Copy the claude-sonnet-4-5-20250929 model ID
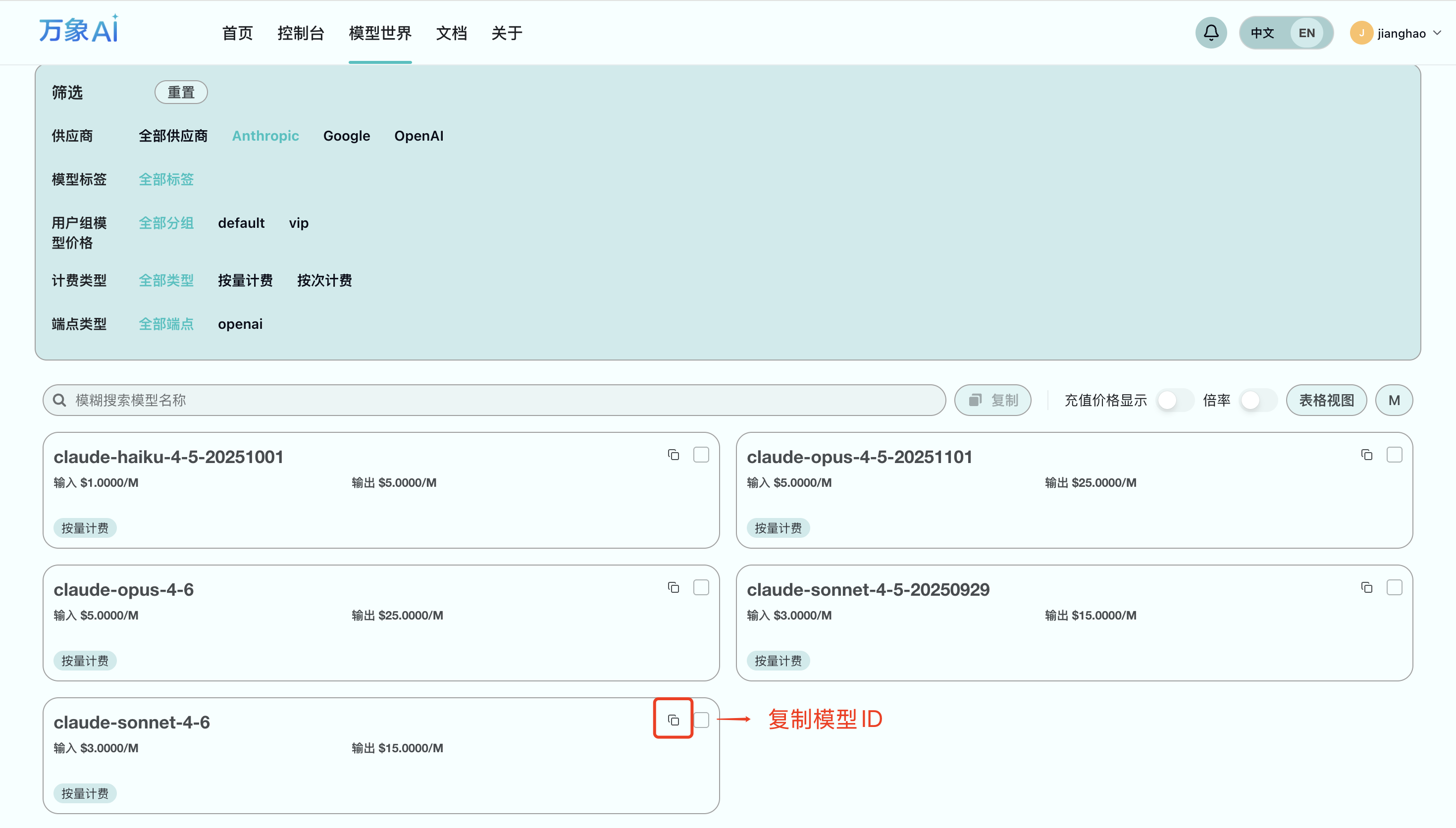The height and width of the screenshot is (828, 1456). (x=1367, y=587)
